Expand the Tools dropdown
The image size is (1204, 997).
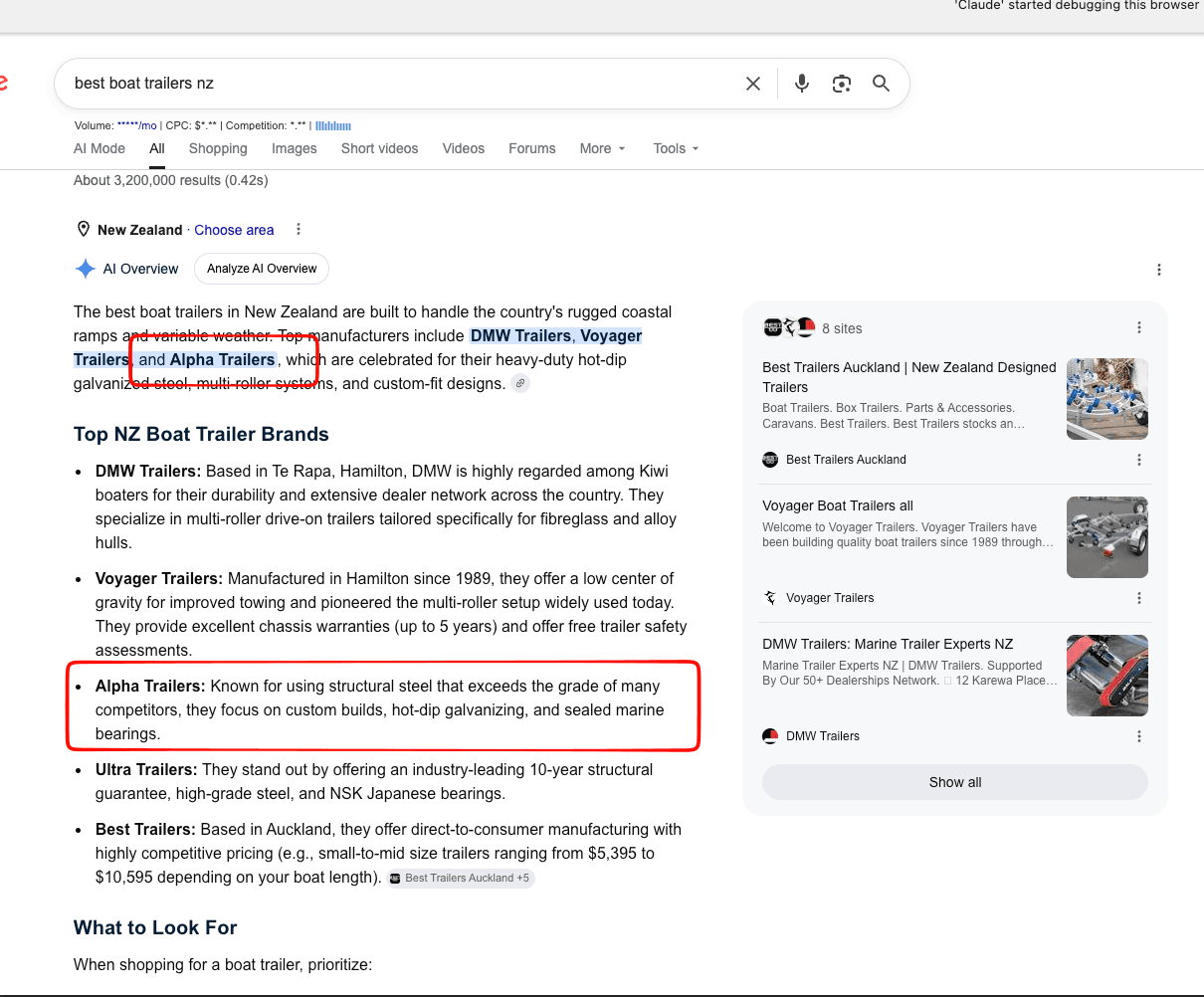(677, 148)
